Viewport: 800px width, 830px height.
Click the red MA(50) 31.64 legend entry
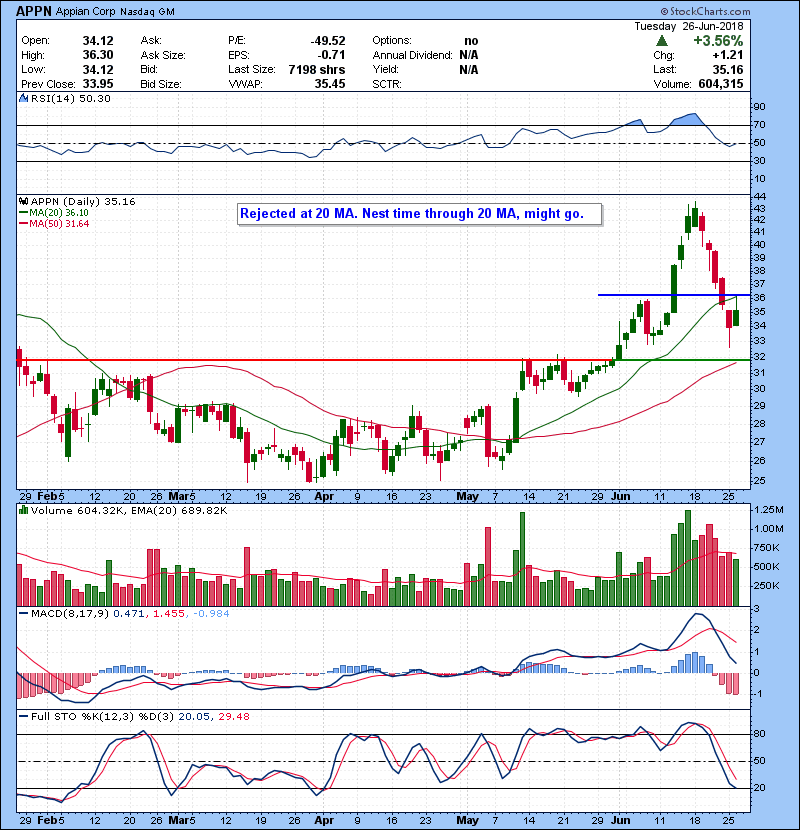coord(54,223)
